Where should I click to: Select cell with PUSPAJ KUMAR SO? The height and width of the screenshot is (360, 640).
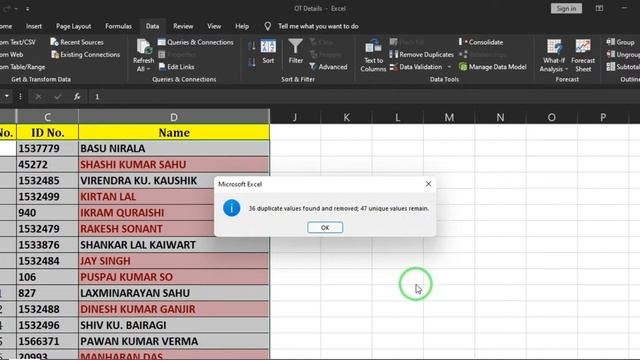(174, 277)
